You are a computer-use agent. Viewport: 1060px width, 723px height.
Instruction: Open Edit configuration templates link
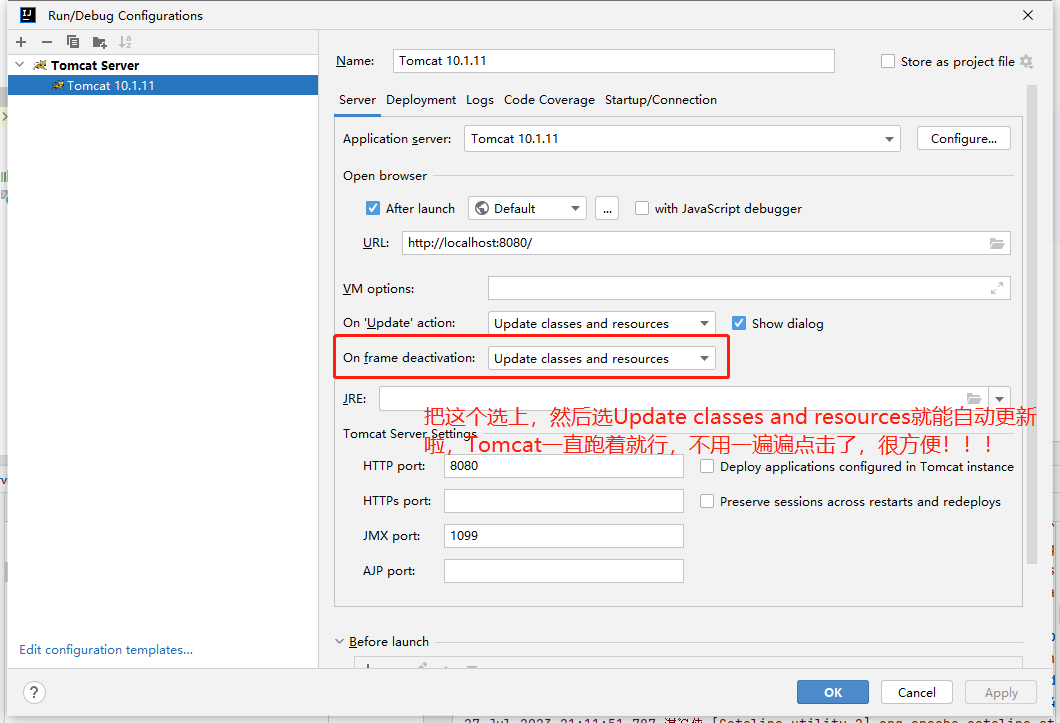[x=106, y=649]
